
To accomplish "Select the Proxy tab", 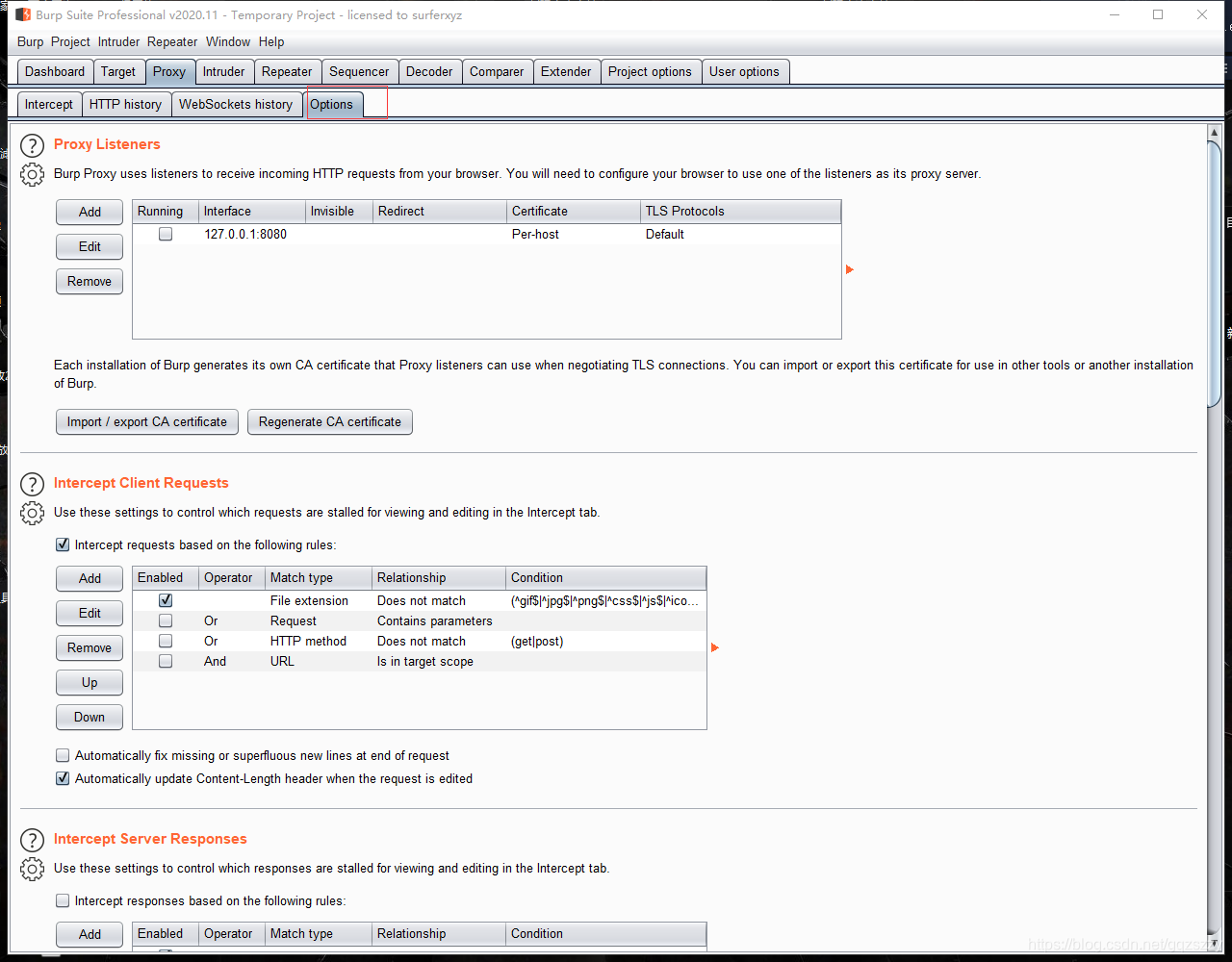I will (169, 71).
